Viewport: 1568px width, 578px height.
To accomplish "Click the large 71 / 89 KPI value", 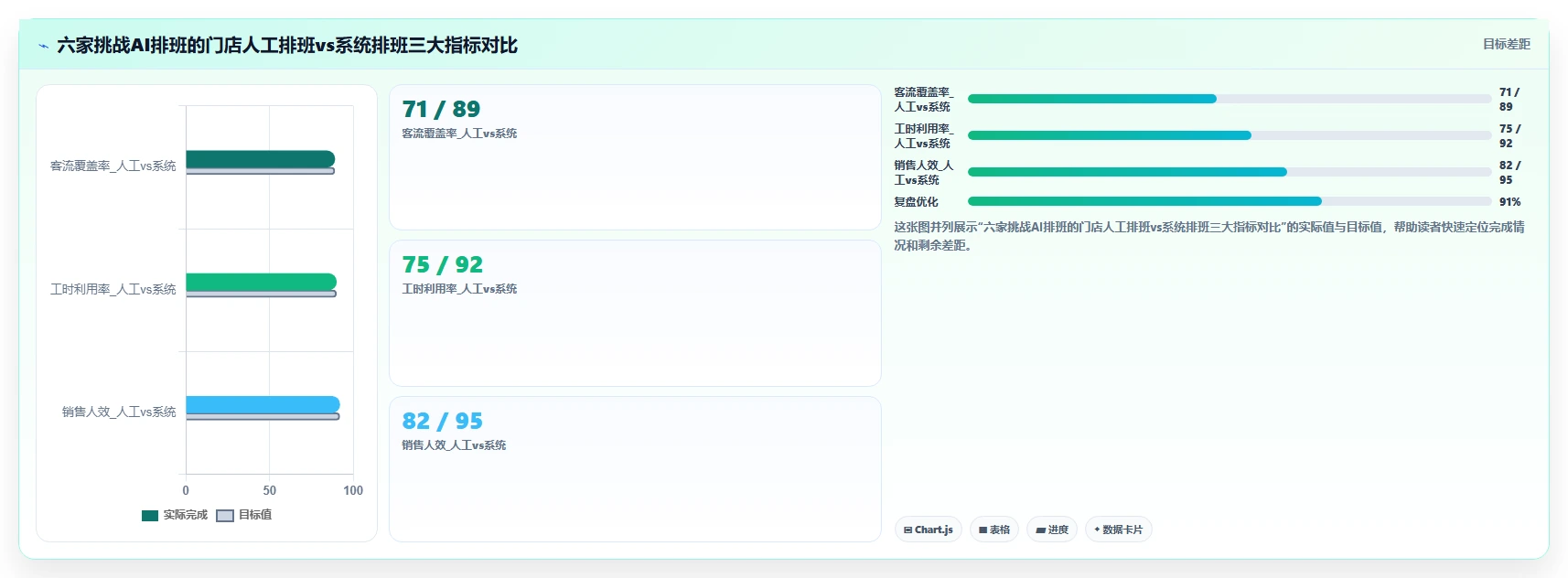I will click(441, 109).
